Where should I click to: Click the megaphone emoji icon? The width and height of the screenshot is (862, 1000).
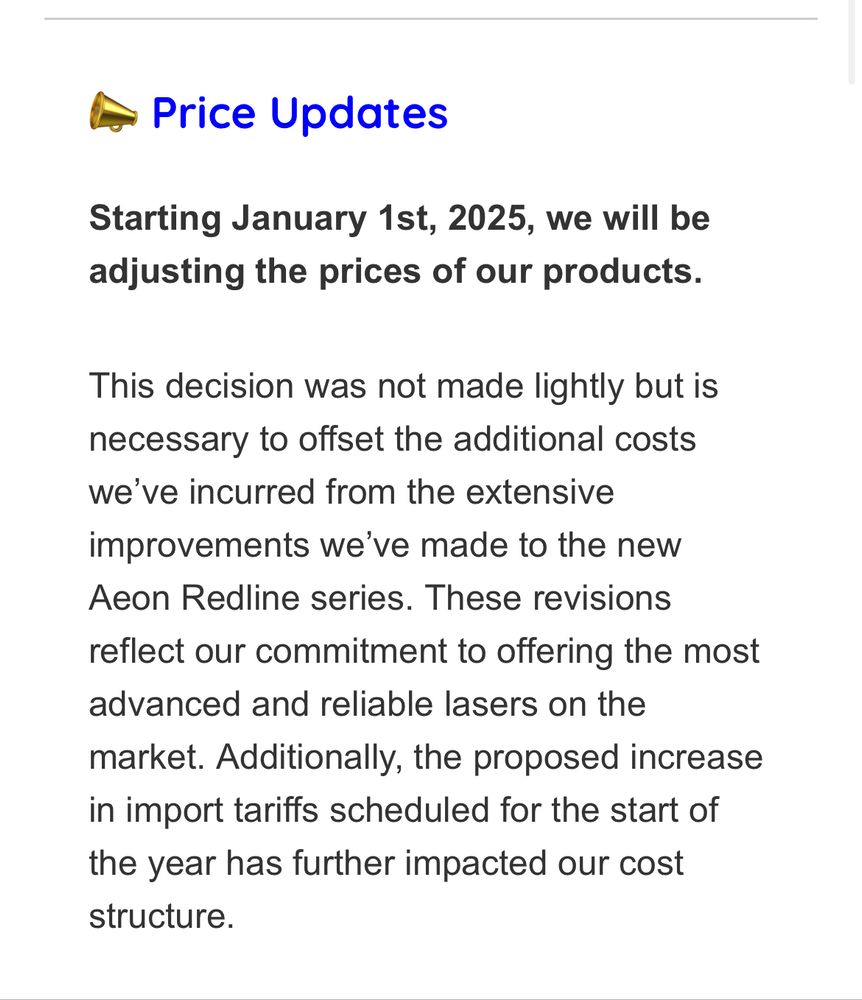pos(113,112)
